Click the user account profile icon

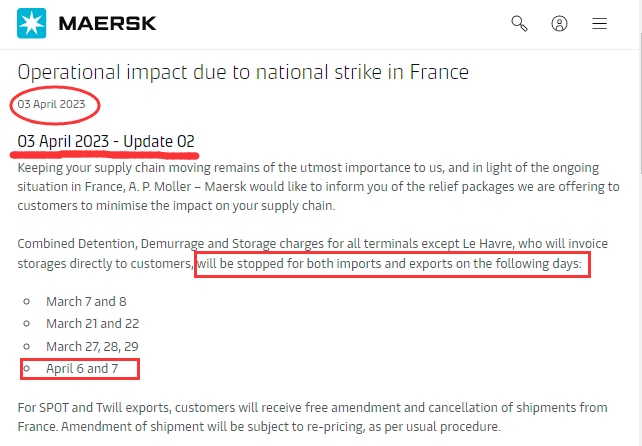559,23
